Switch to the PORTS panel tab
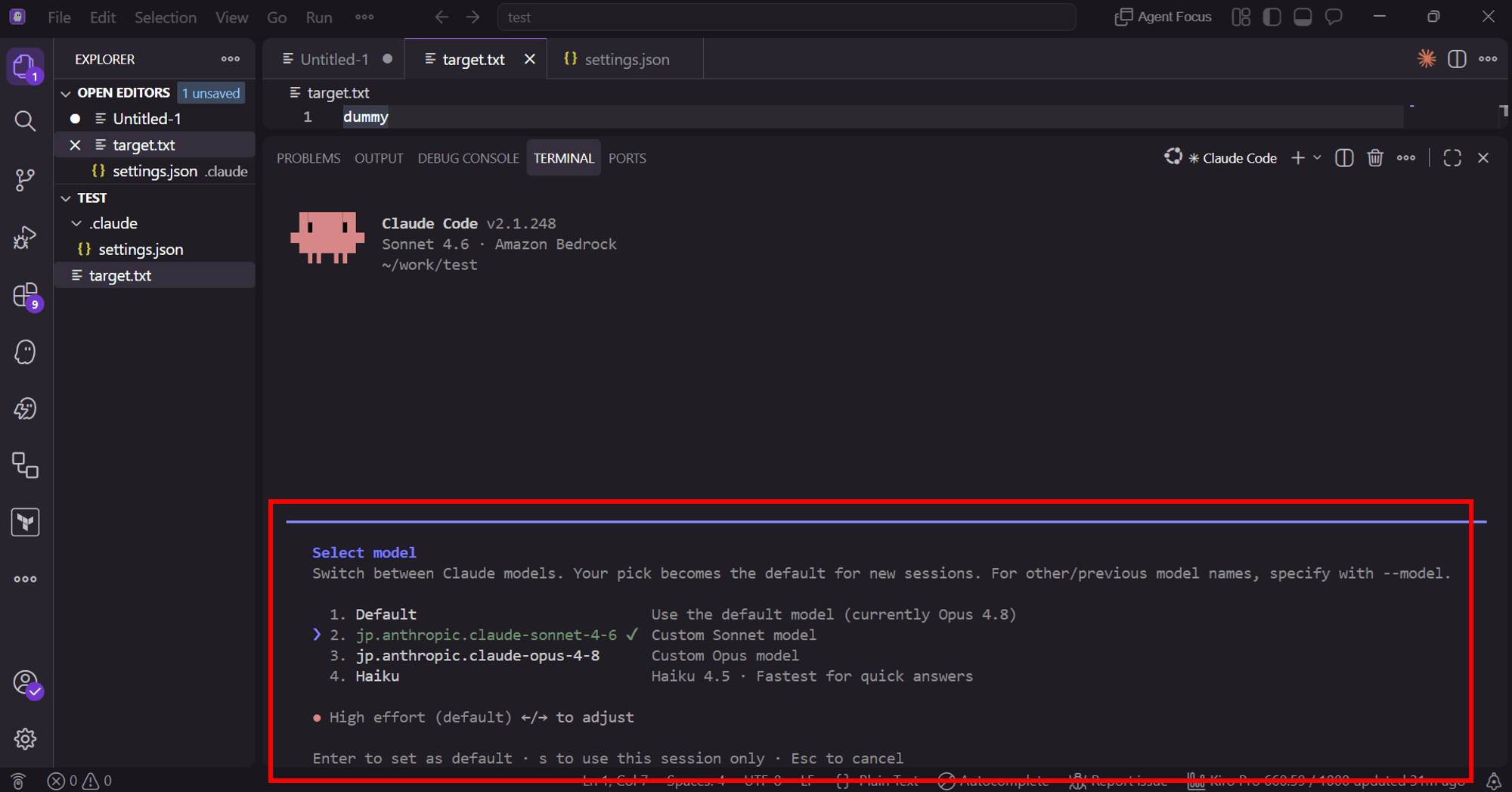Viewport: 1512px width, 792px height. pos(627,158)
